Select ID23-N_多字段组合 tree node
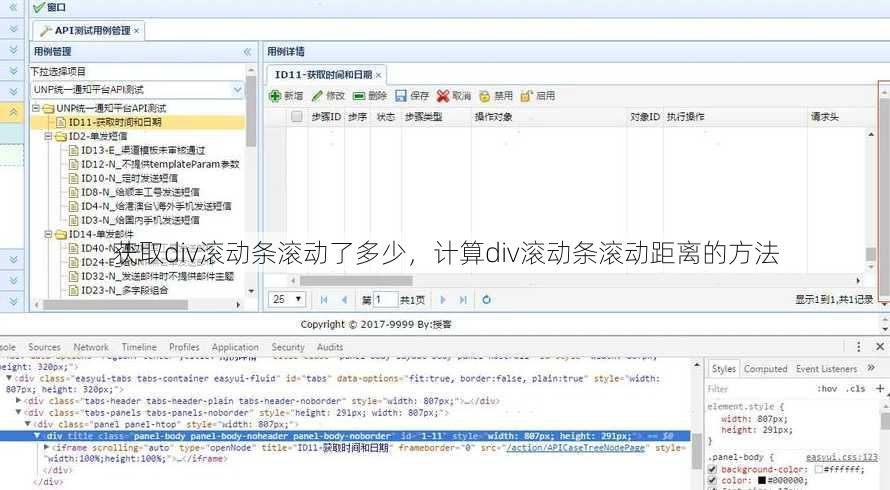Image resolution: width=890 pixels, height=490 pixels. [x=124, y=290]
